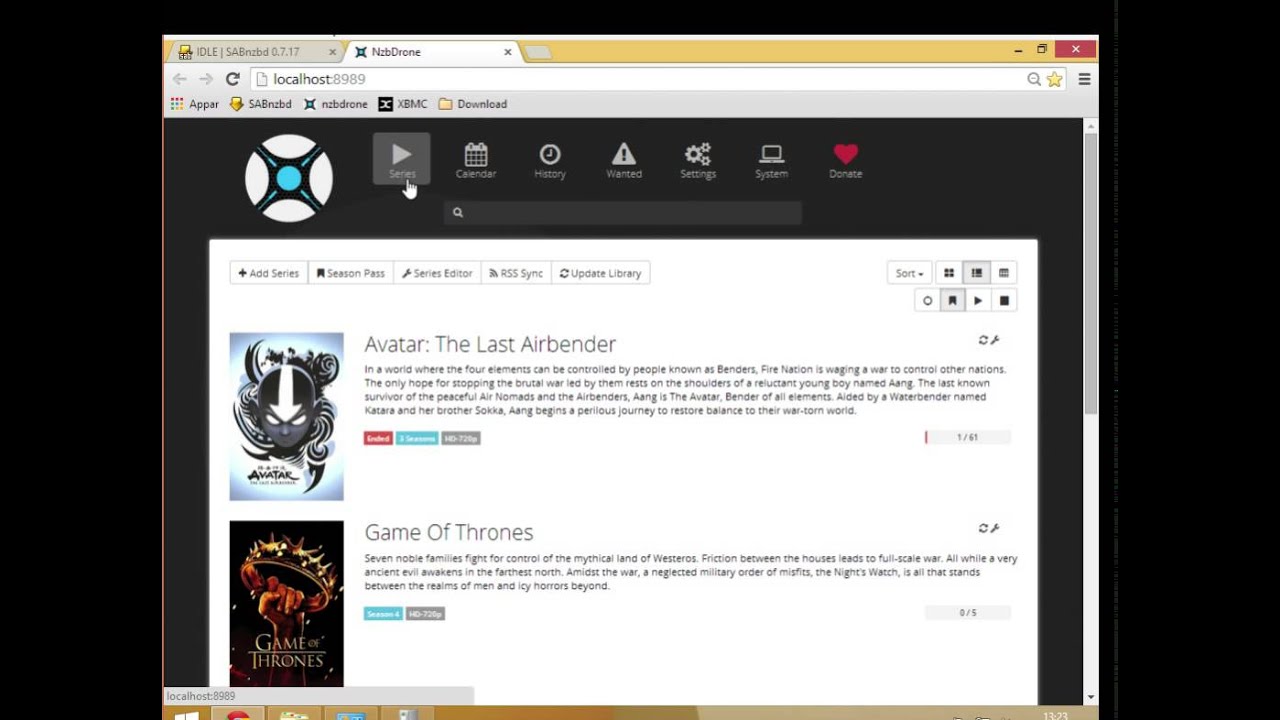Go forward in the browser

tap(206, 79)
